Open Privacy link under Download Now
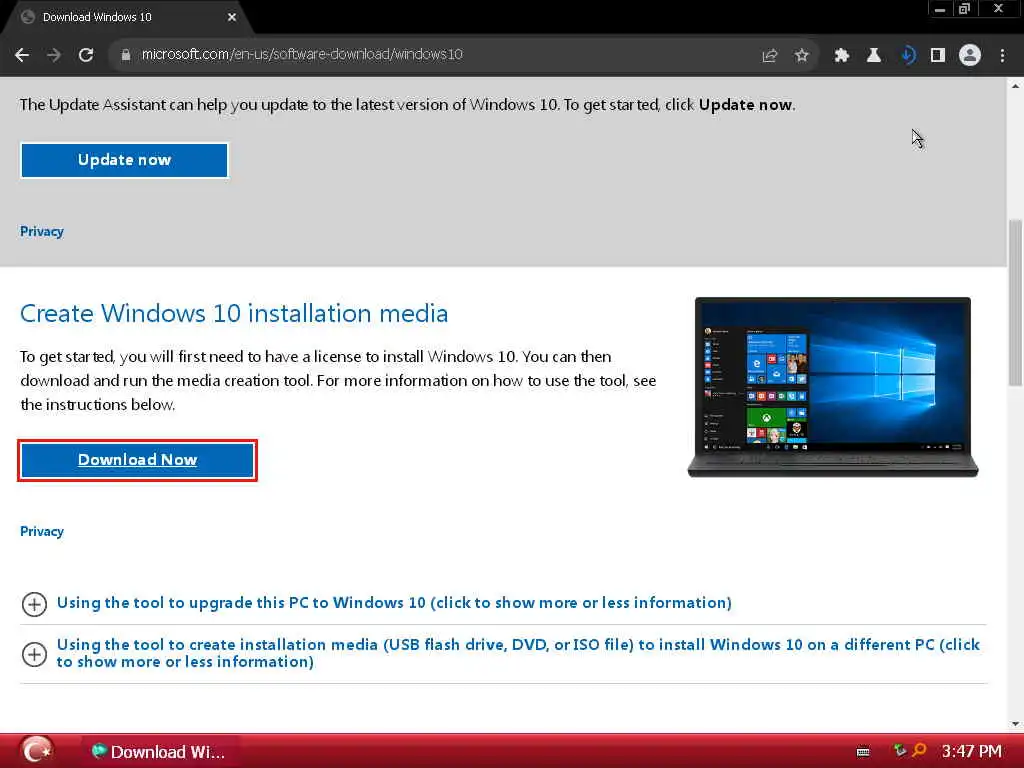This screenshot has height=768, width=1024. 42,531
